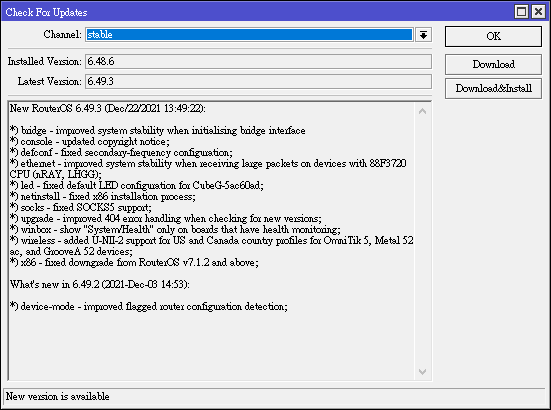551x410 pixels.
Task: Click the device-mode flagged router line
Action: [149, 306]
